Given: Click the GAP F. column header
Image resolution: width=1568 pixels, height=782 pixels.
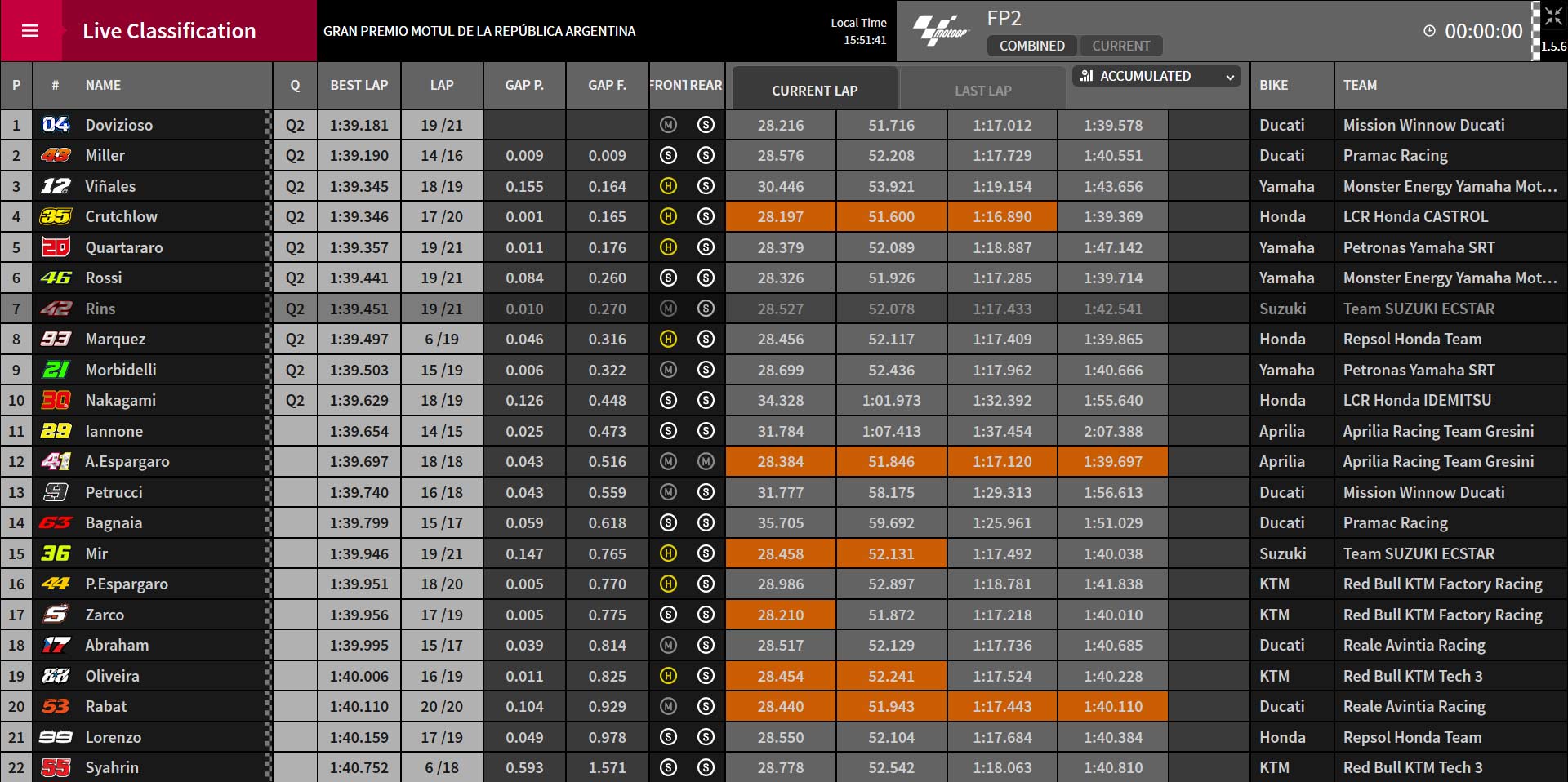Looking at the screenshot, I should [608, 85].
